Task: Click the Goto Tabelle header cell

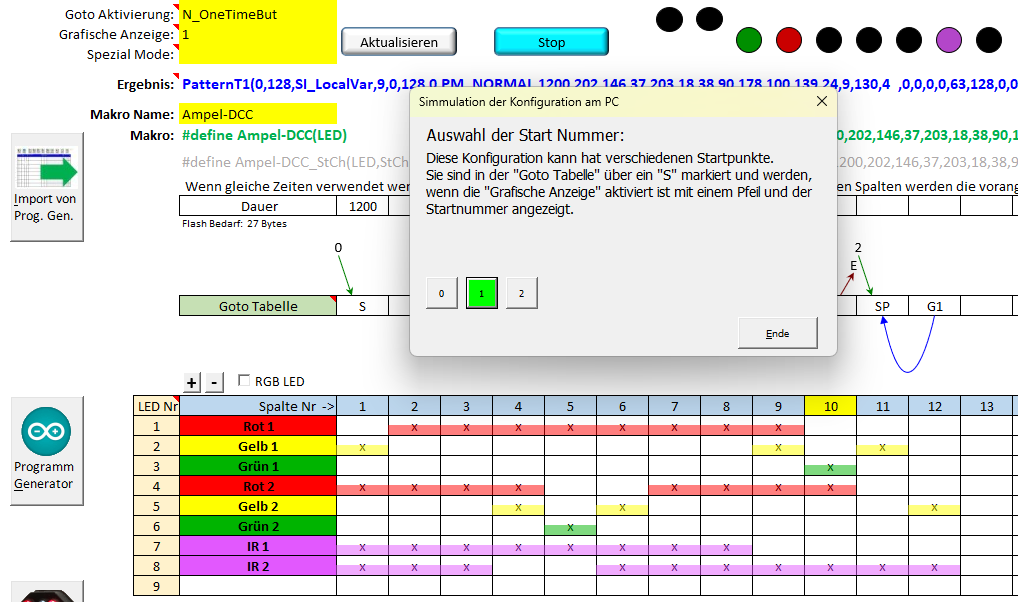Action: point(258,306)
